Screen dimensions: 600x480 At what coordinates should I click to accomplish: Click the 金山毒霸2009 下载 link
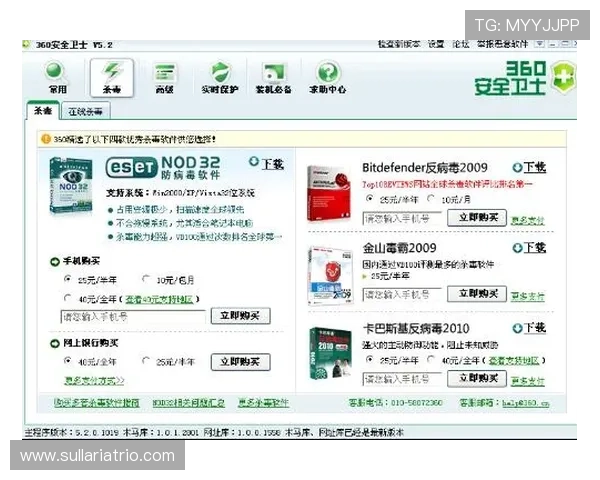pos(535,248)
